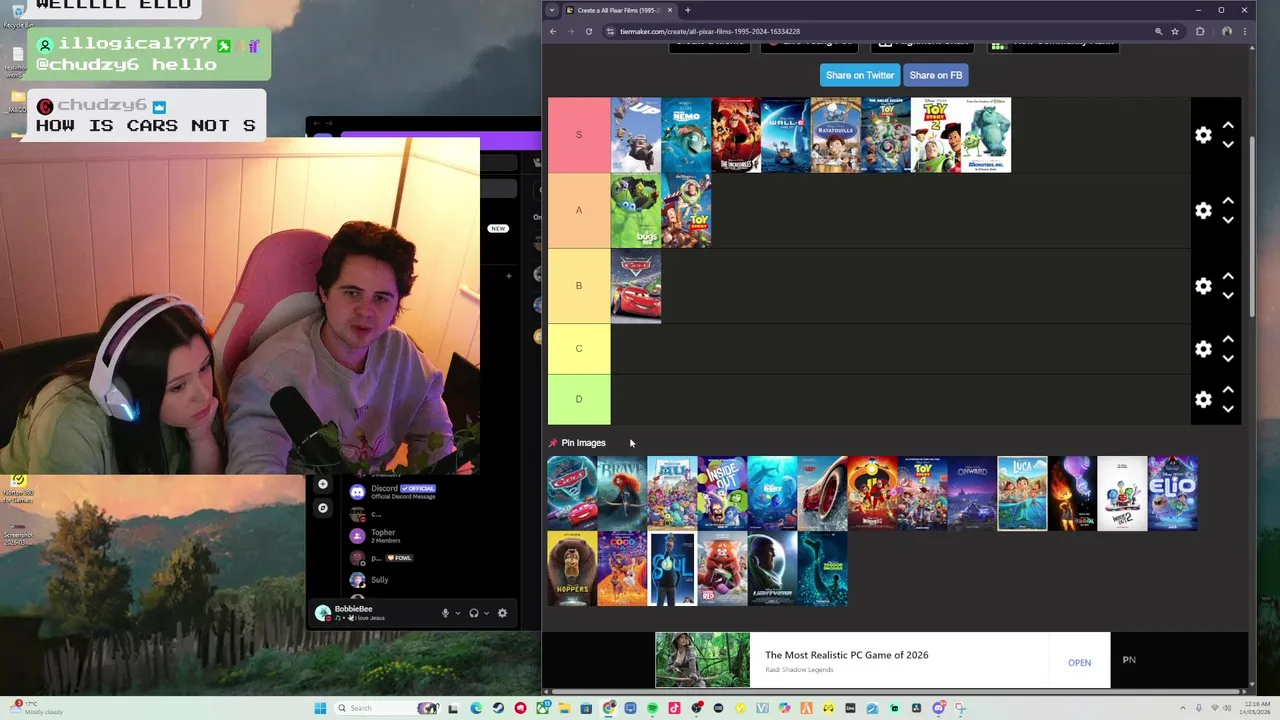Image resolution: width=1280 pixels, height=720 pixels.
Task: Select WALL-E poster in S tier
Action: (x=786, y=135)
